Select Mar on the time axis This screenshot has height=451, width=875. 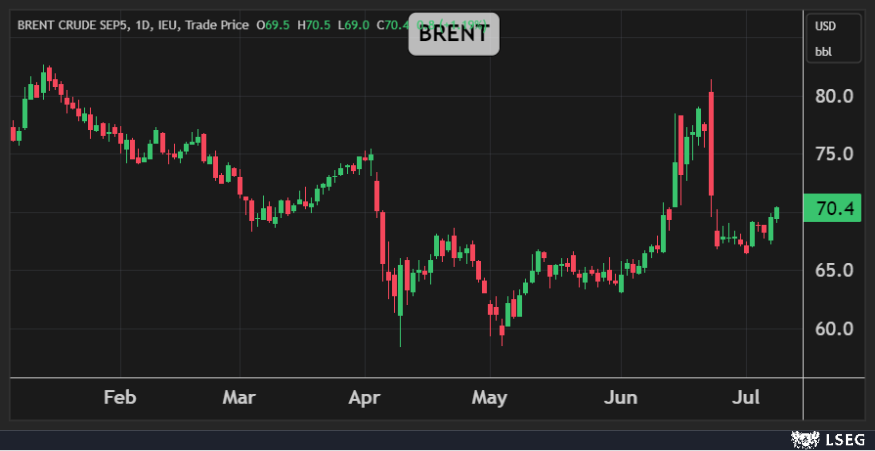coord(239,398)
